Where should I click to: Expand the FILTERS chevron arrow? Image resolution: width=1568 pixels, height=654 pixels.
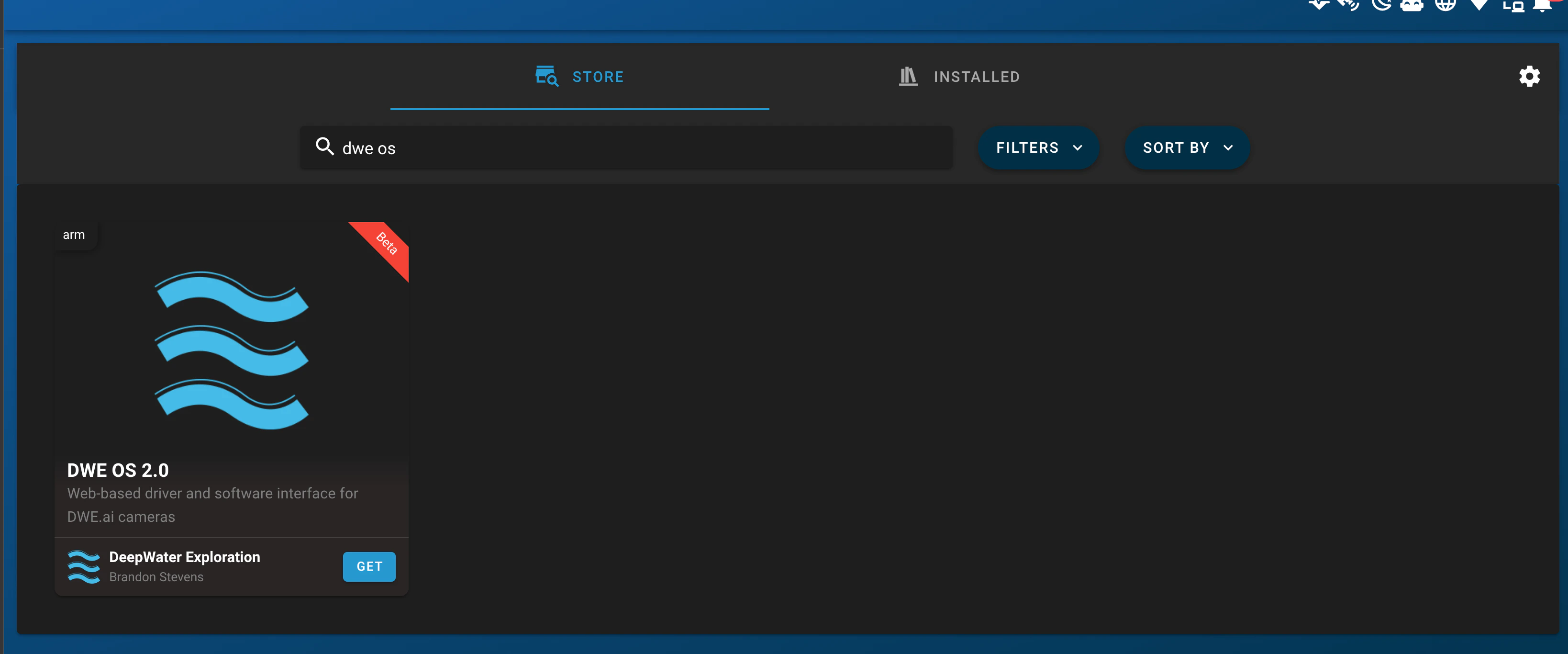(1078, 148)
